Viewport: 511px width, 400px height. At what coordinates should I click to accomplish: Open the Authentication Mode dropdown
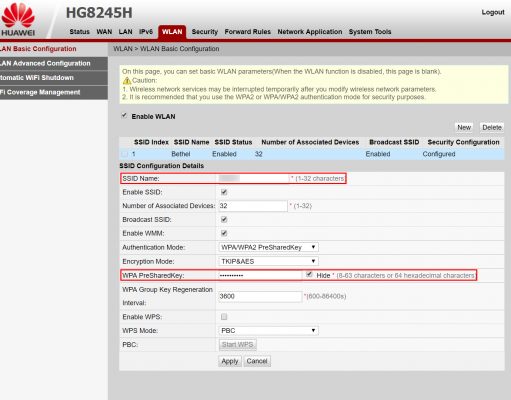point(268,247)
